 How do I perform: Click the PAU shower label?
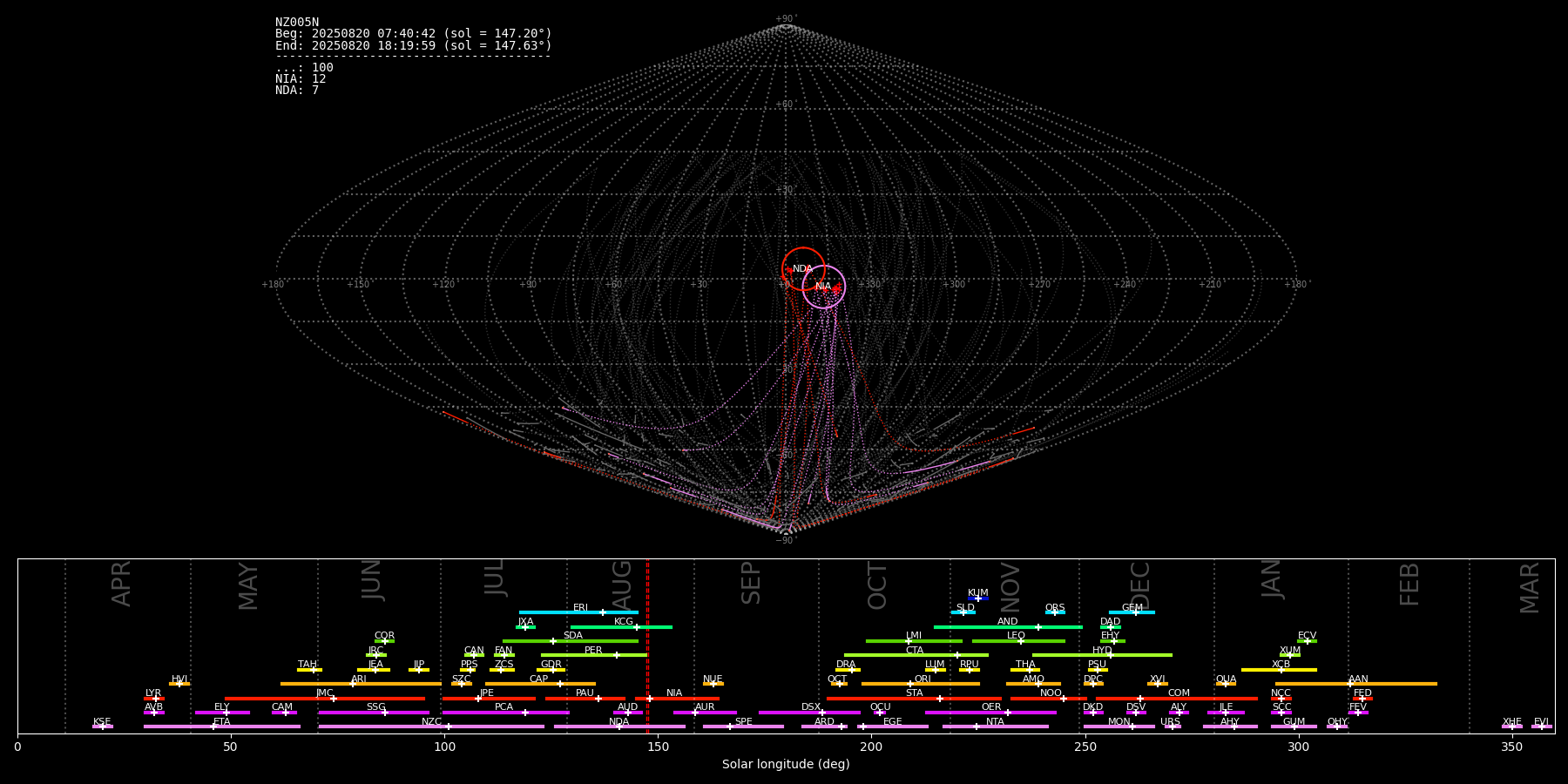point(585,693)
